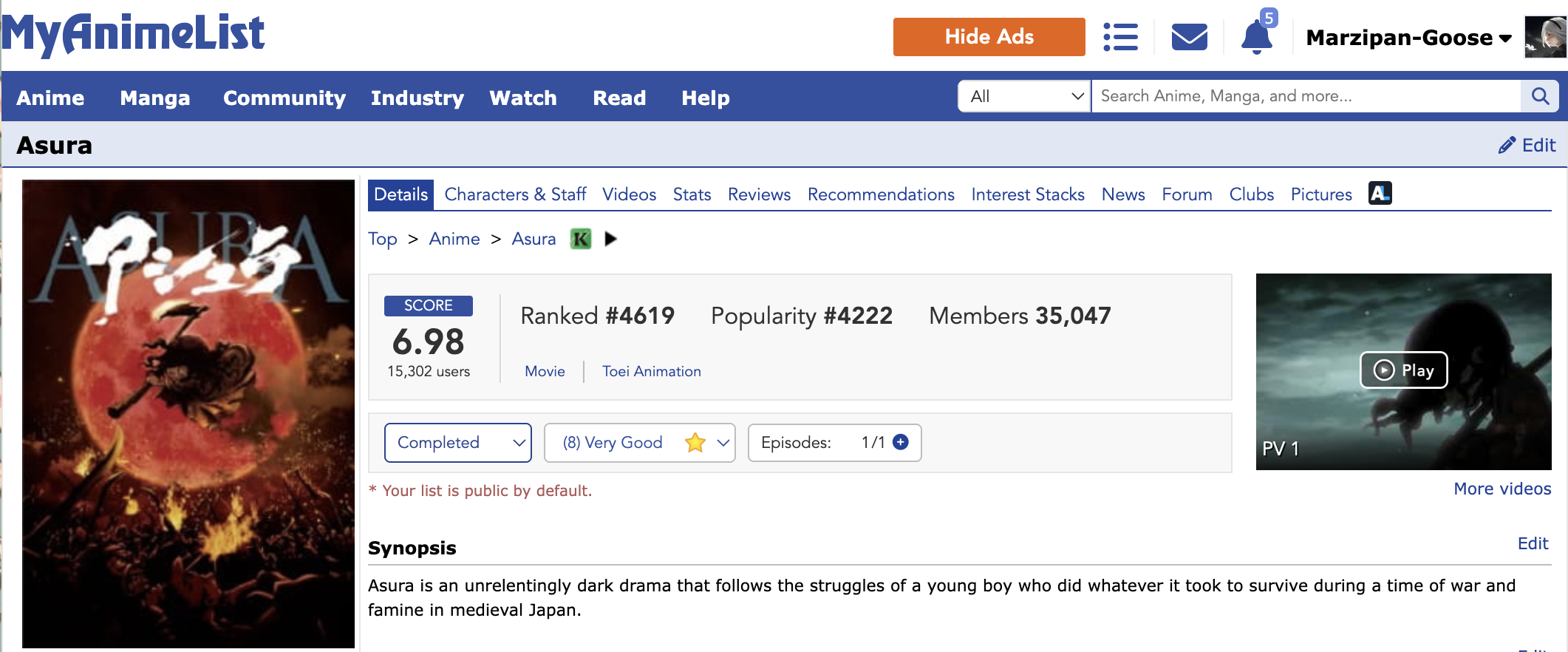Open the messages envelope icon
Viewport: 1568px width, 652px height.
click(x=1189, y=37)
